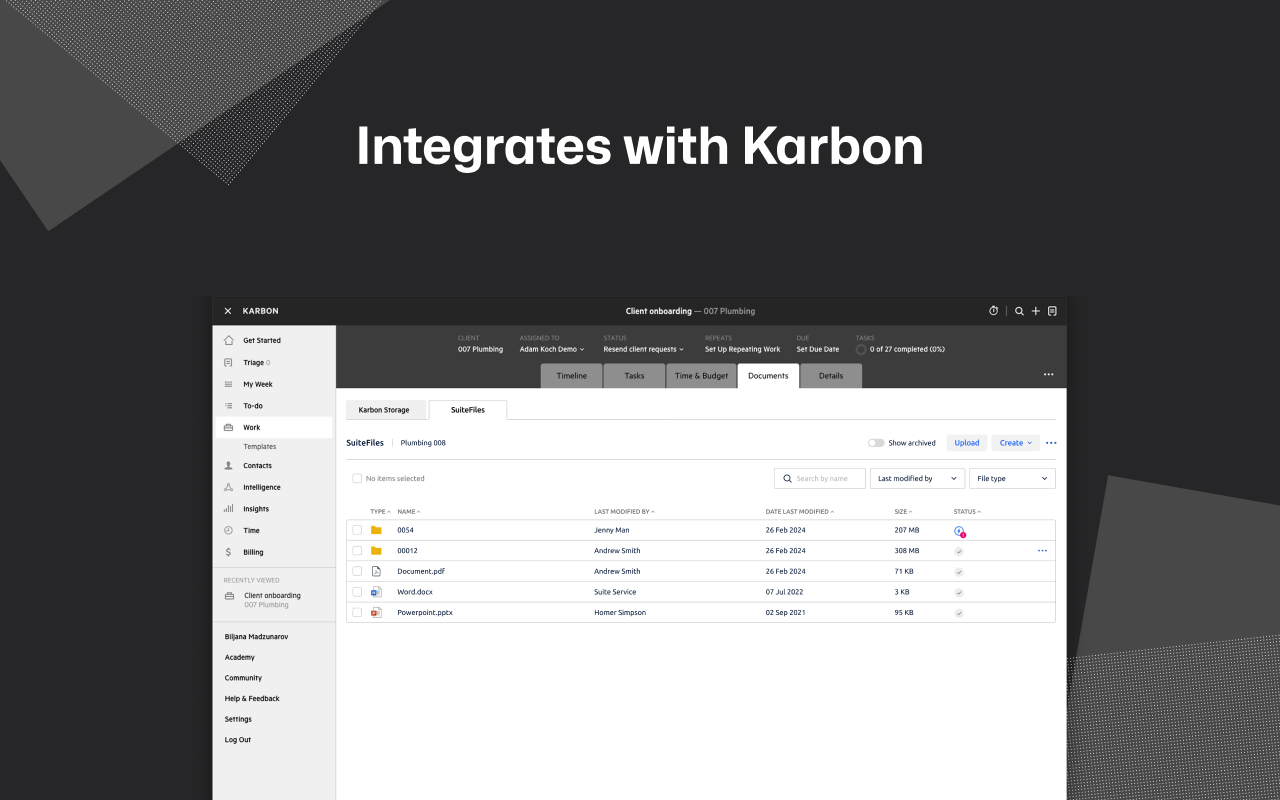Viewport: 1280px width, 800px height.
Task: Click the Word icon for Word.docx
Action: (x=376, y=592)
